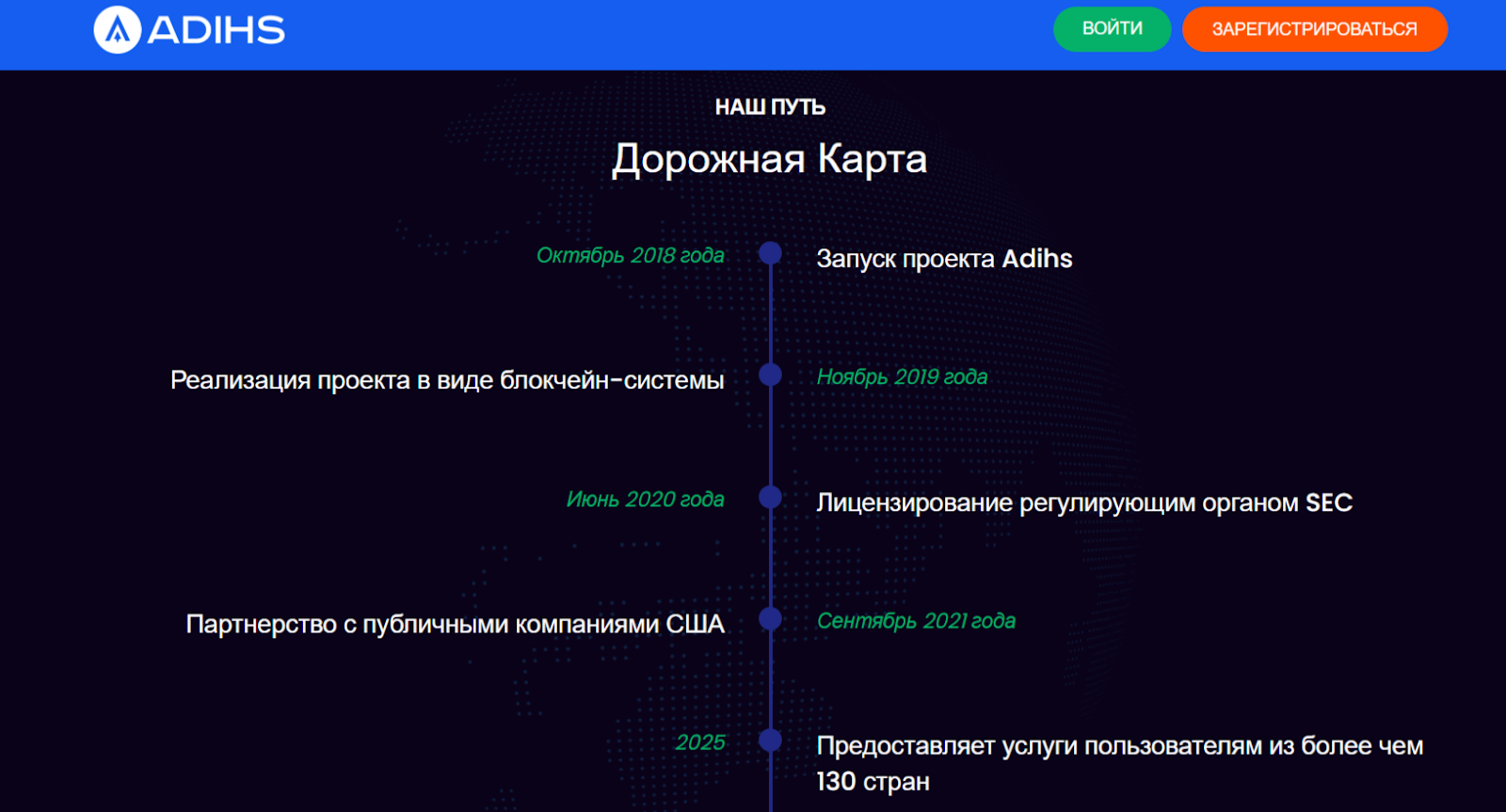Click the Дорожная Карта heading

point(769,159)
